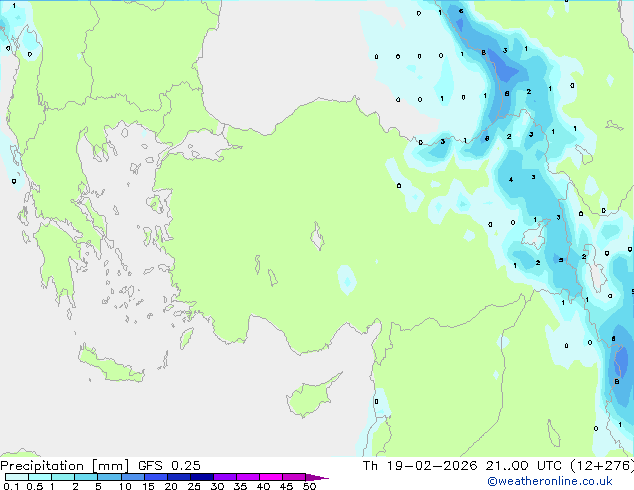Select the 30–35 mm purple legend swatch
The width and height of the screenshot is (634, 490).
(225, 477)
